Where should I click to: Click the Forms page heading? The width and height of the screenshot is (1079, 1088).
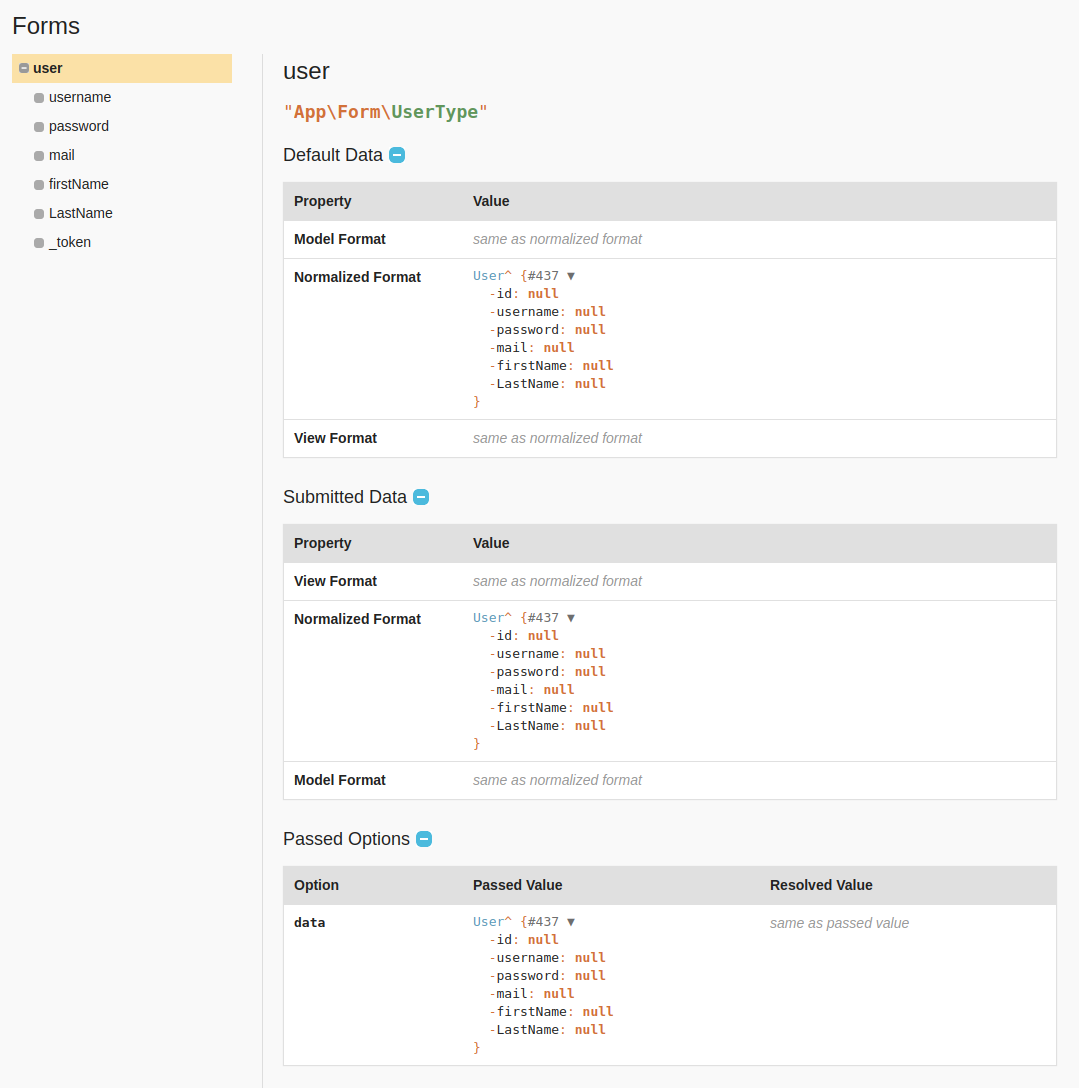coord(46,26)
